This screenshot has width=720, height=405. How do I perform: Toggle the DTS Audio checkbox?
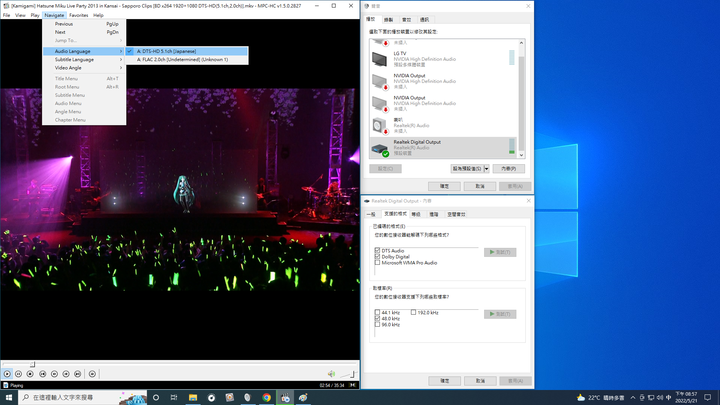377,251
